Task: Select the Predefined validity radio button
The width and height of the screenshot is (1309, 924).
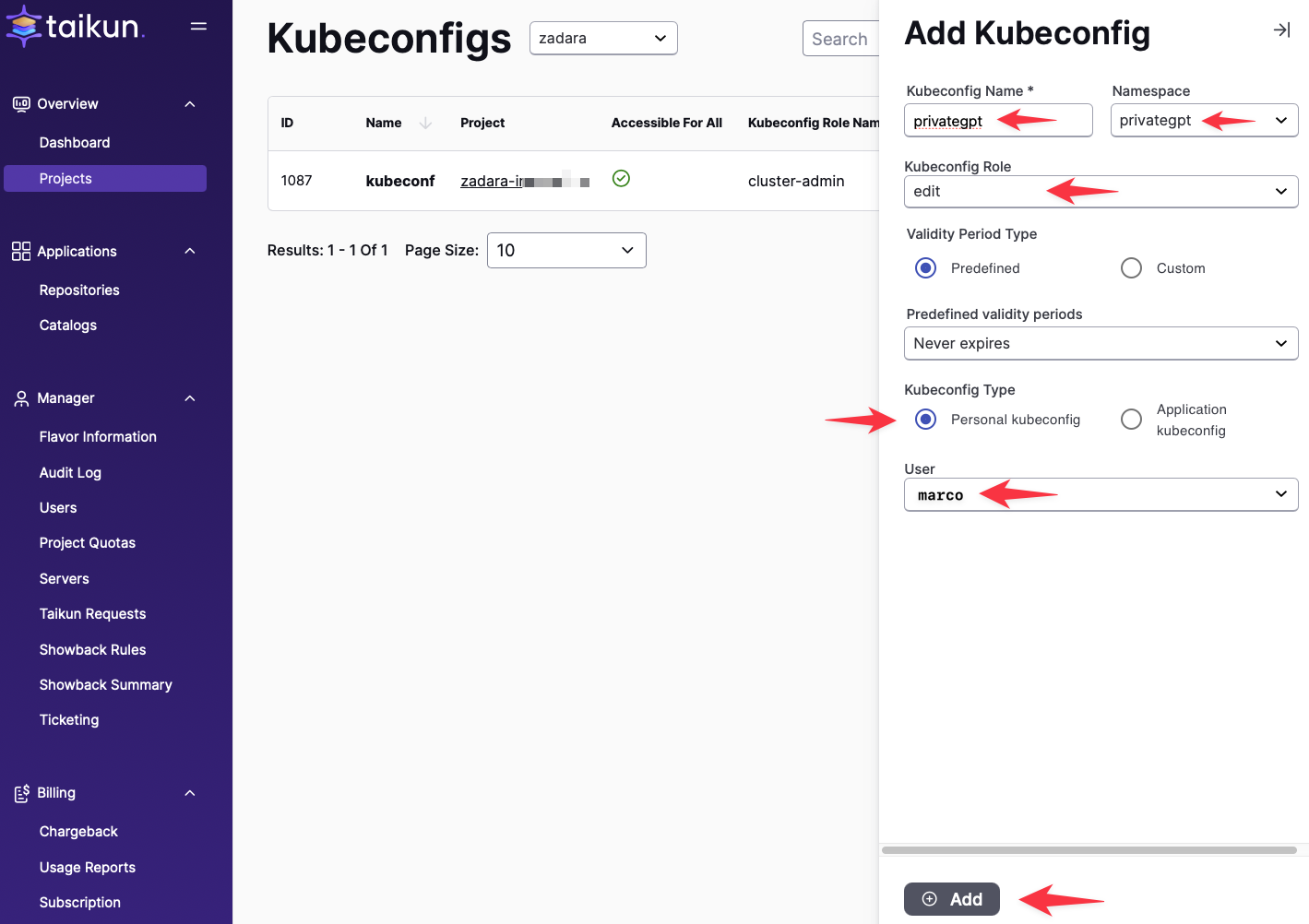Action: tap(925, 268)
